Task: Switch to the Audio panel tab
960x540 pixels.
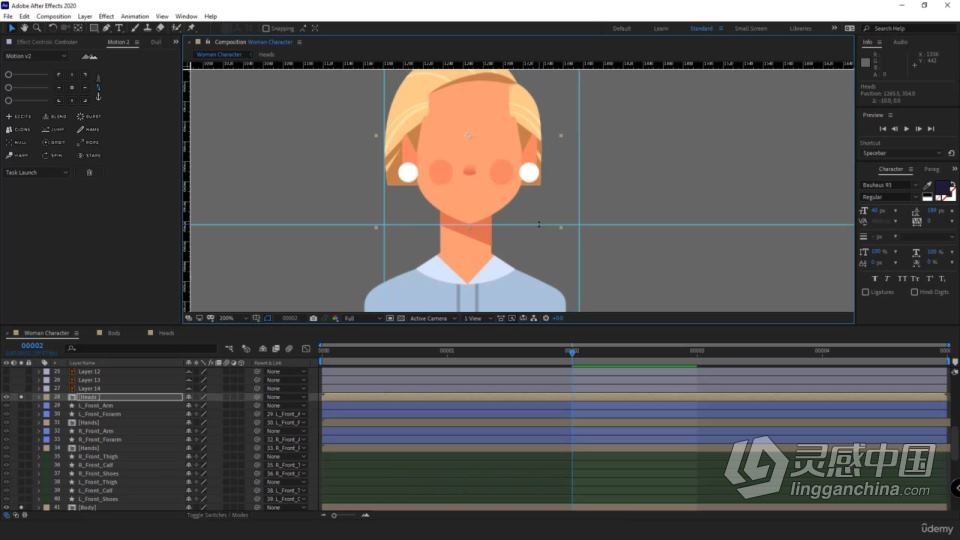Action: pyautogui.click(x=900, y=42)
